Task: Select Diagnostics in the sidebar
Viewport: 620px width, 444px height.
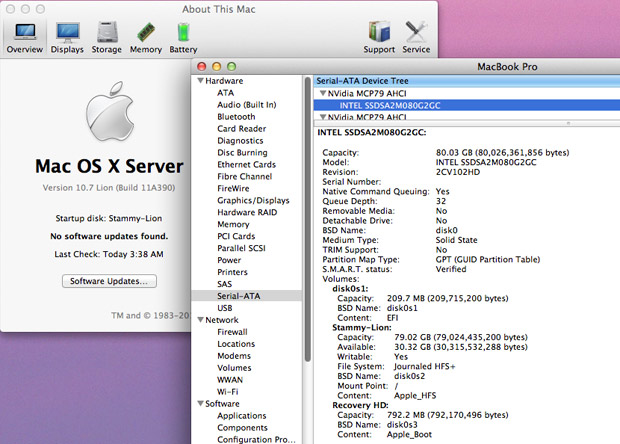Action: pyautogui.click(x=240, y=141)
